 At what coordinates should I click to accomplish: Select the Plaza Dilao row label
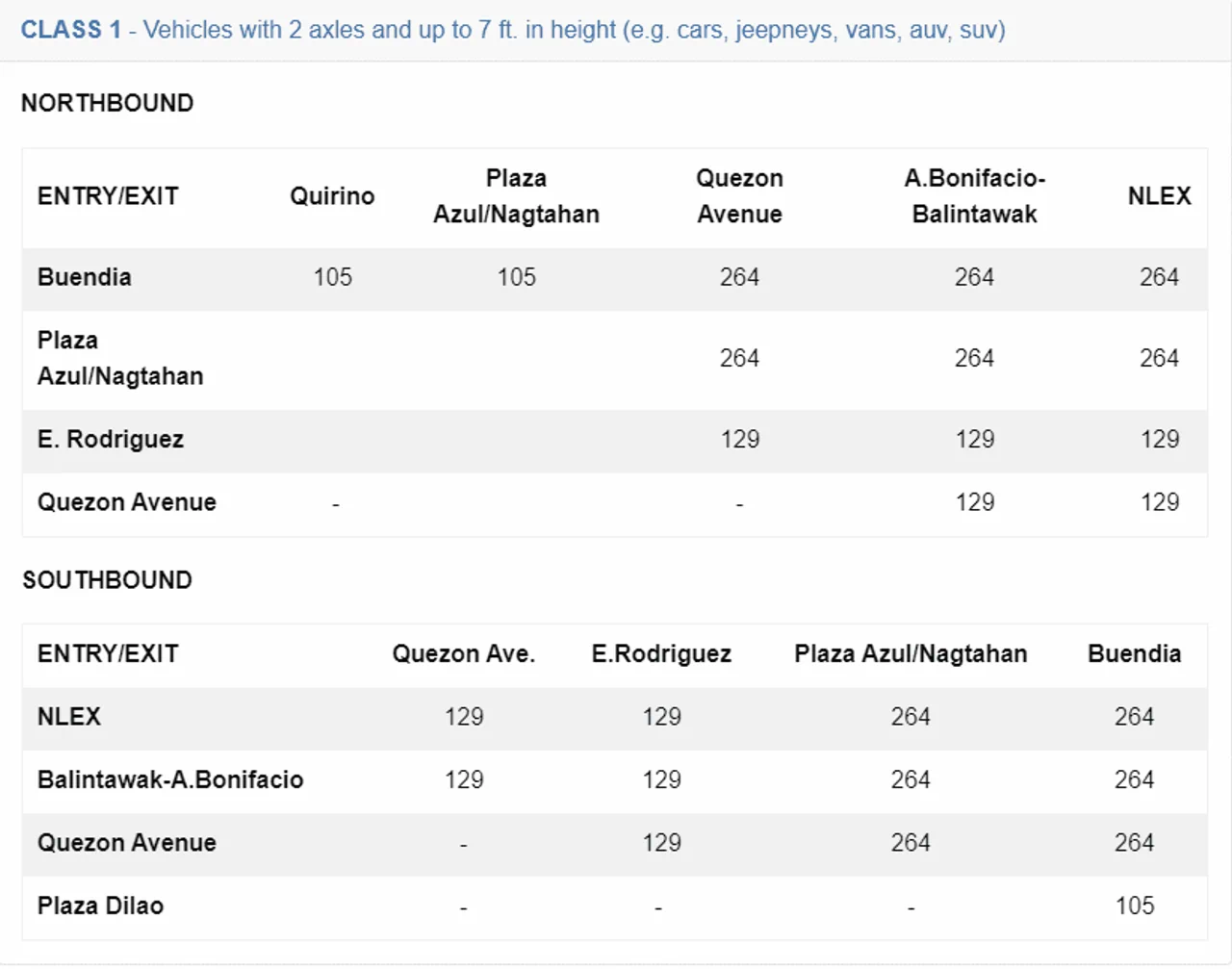[101, 905]
